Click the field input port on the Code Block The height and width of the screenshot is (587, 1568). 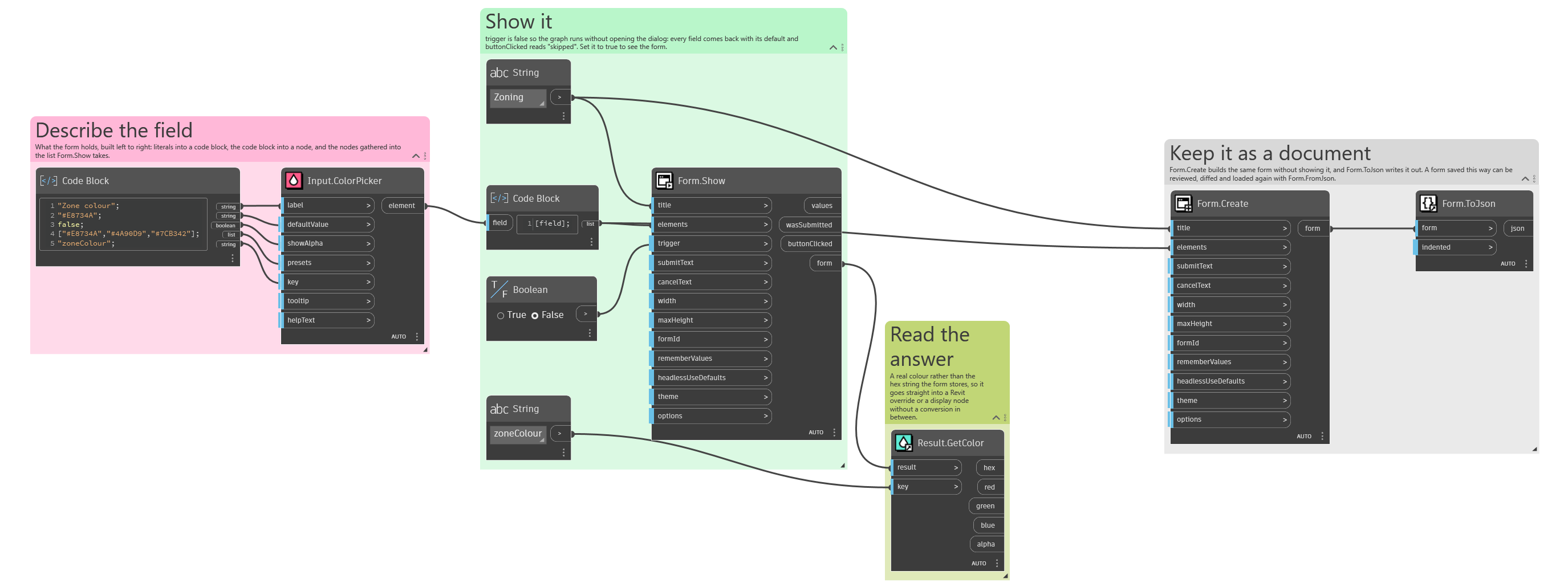click(499, 223)
